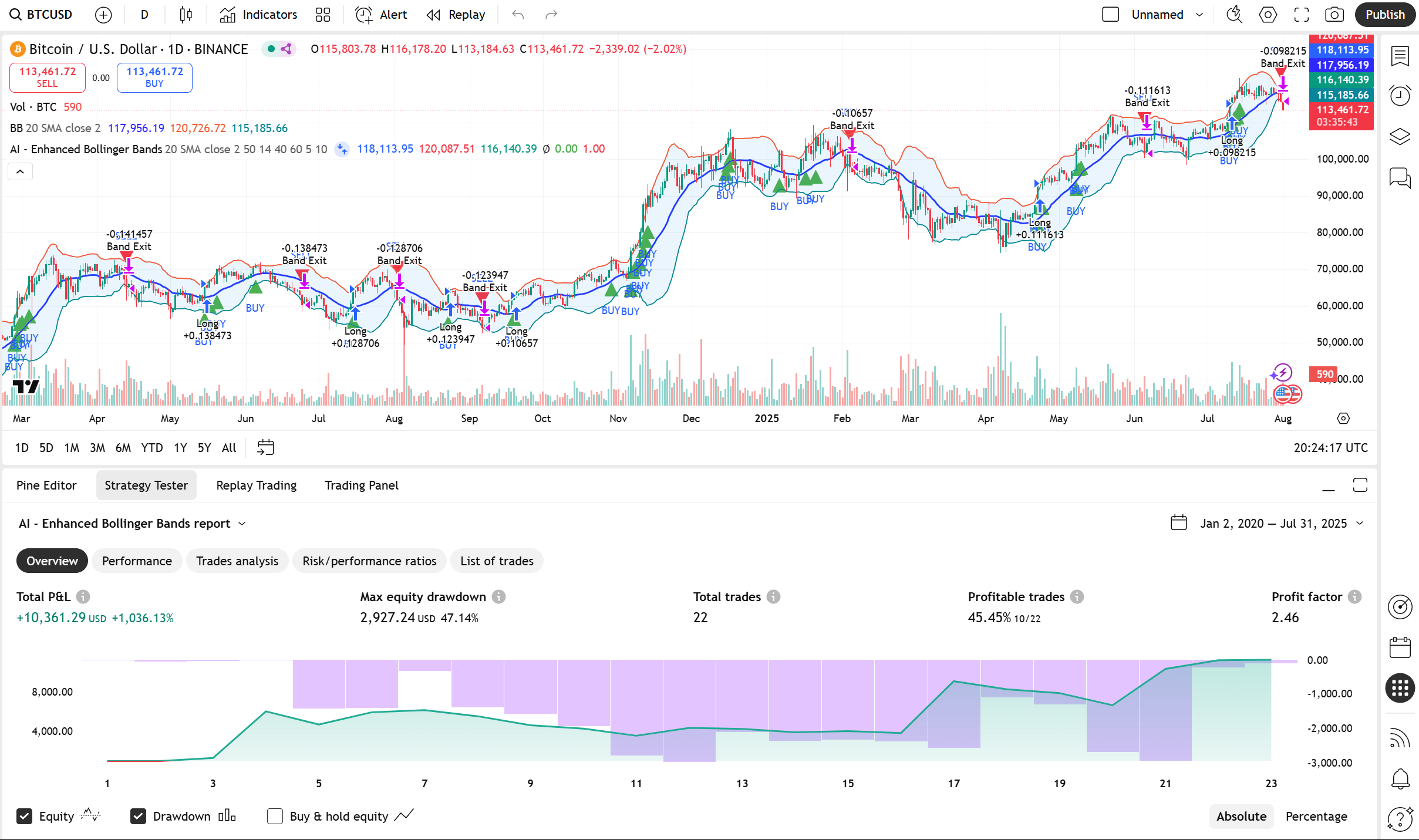This screenshot has width=1419, height=840.
Task: Open the Trades analysis tab
Action: (x=237, y=561)
